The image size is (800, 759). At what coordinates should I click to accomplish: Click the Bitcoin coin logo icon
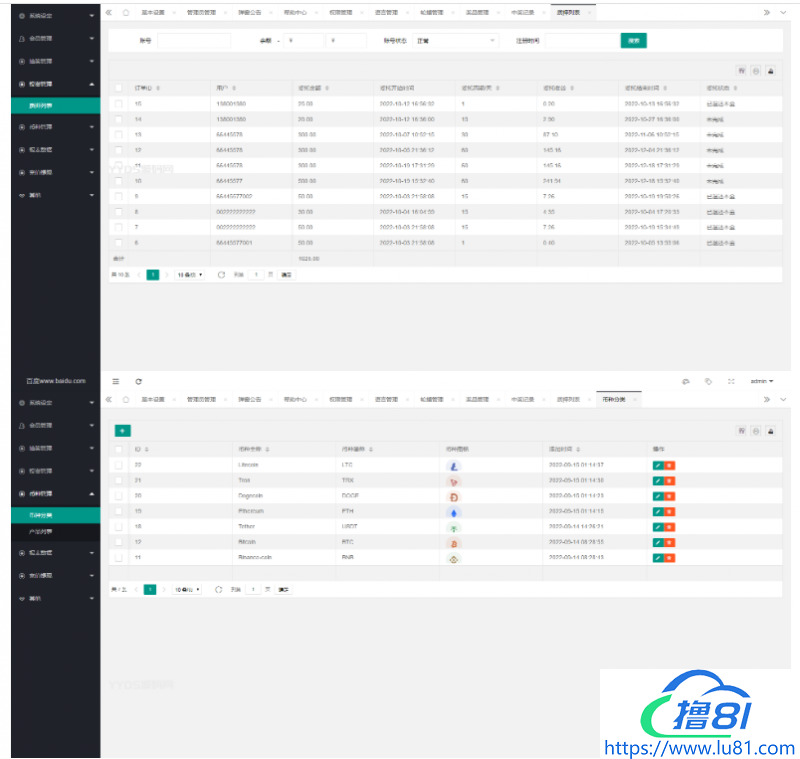[453, 543]
